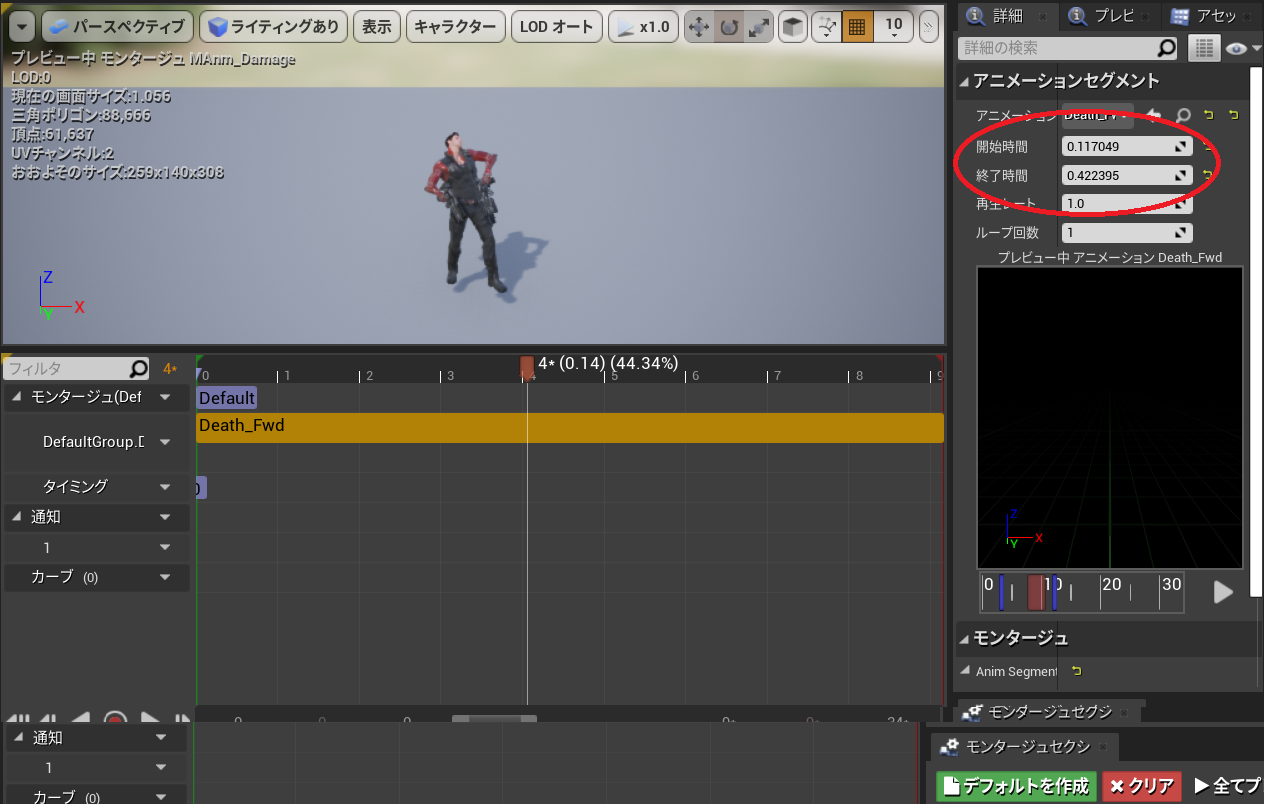Open the キャラクター menu
Image resolution: width=1264 pixels, height=804 pixels.
tap(456, 27)
